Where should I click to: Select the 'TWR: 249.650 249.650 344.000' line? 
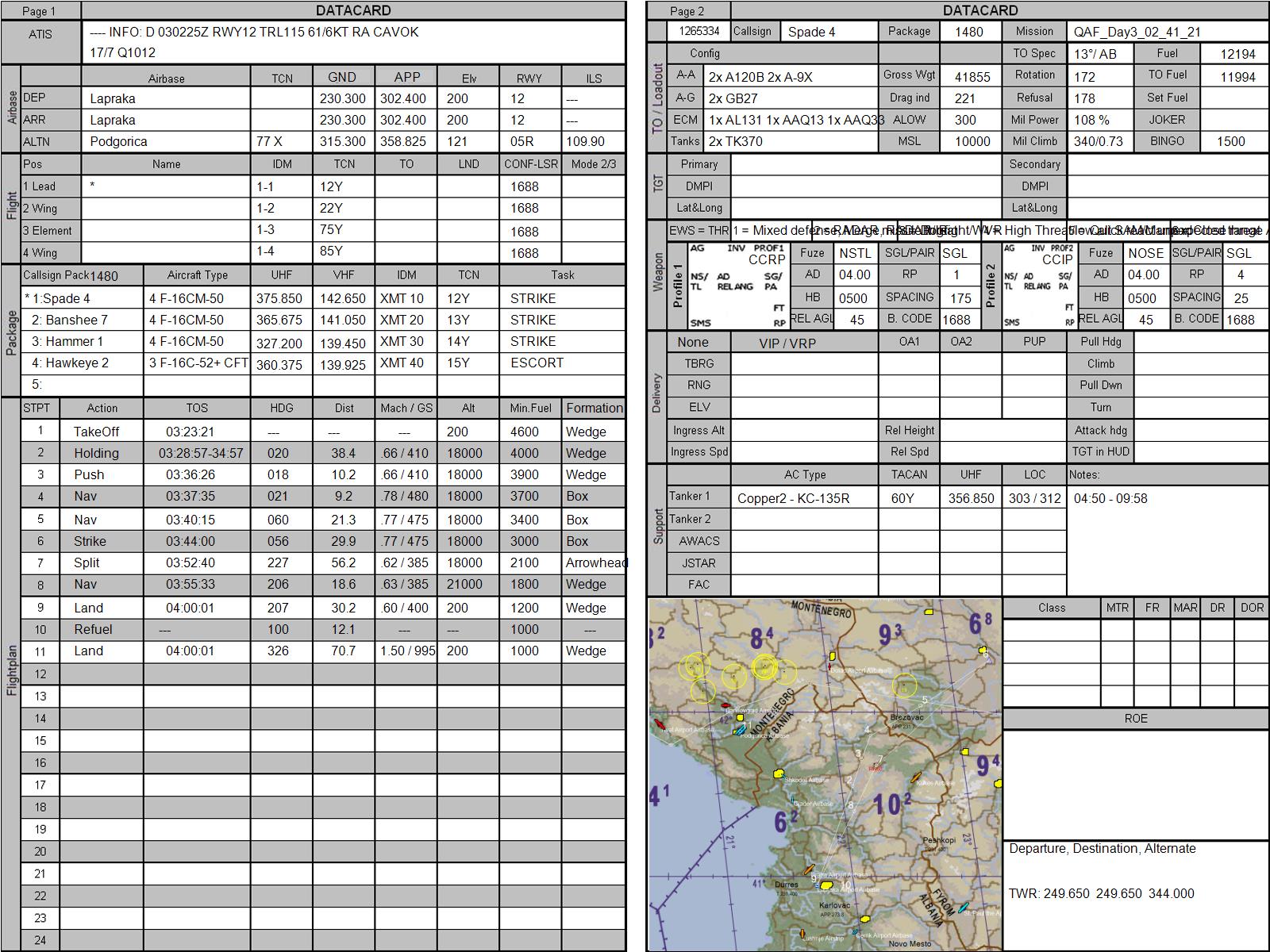point(1102,893)
